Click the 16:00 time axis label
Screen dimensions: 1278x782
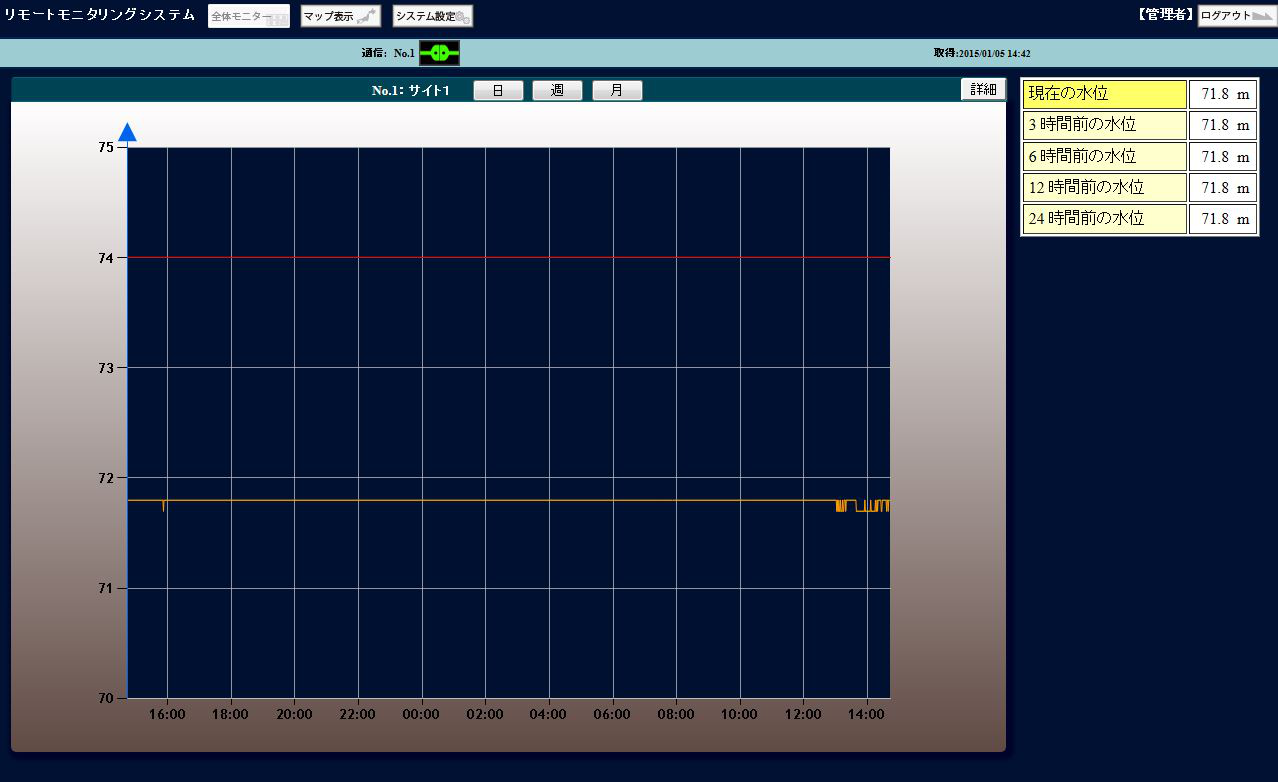pos(167,715)
